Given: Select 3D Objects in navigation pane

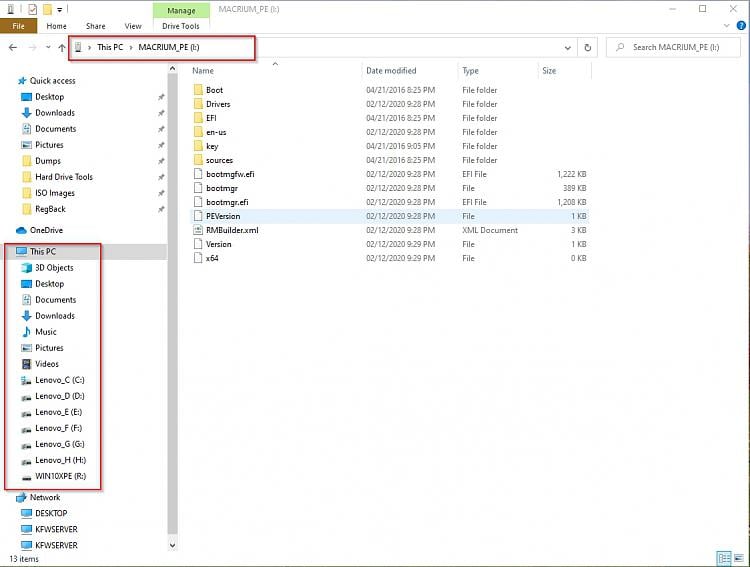Looking at the screenshot, I should point(53,268).
